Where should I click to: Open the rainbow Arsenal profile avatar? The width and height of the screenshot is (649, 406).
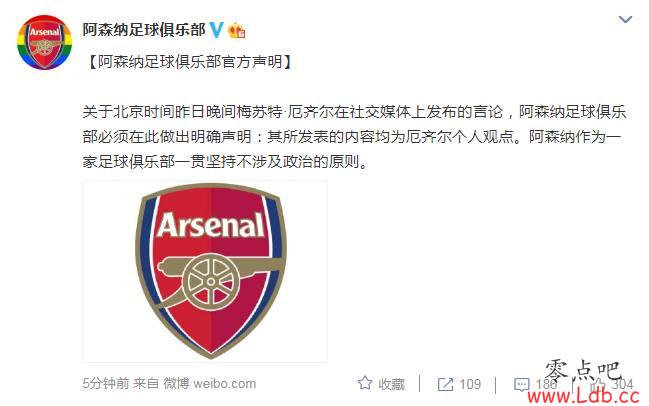pos(44,42)
